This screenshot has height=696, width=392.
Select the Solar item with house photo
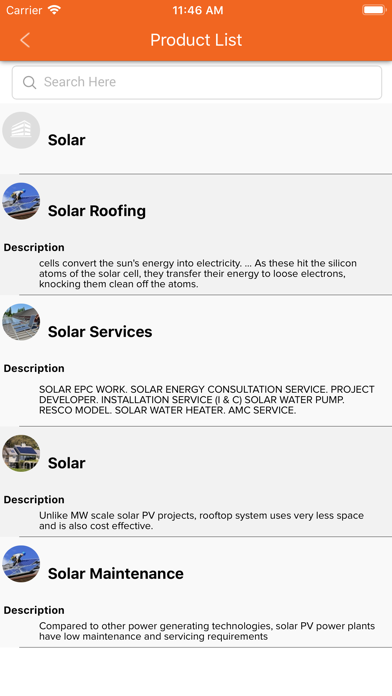pos(67,463)
